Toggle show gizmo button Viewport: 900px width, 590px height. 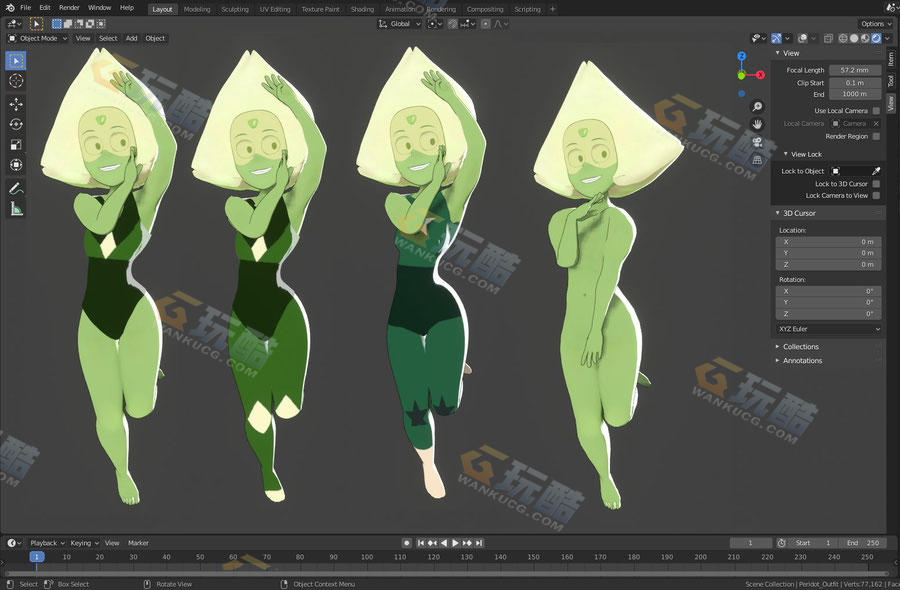tap(776, 38)
